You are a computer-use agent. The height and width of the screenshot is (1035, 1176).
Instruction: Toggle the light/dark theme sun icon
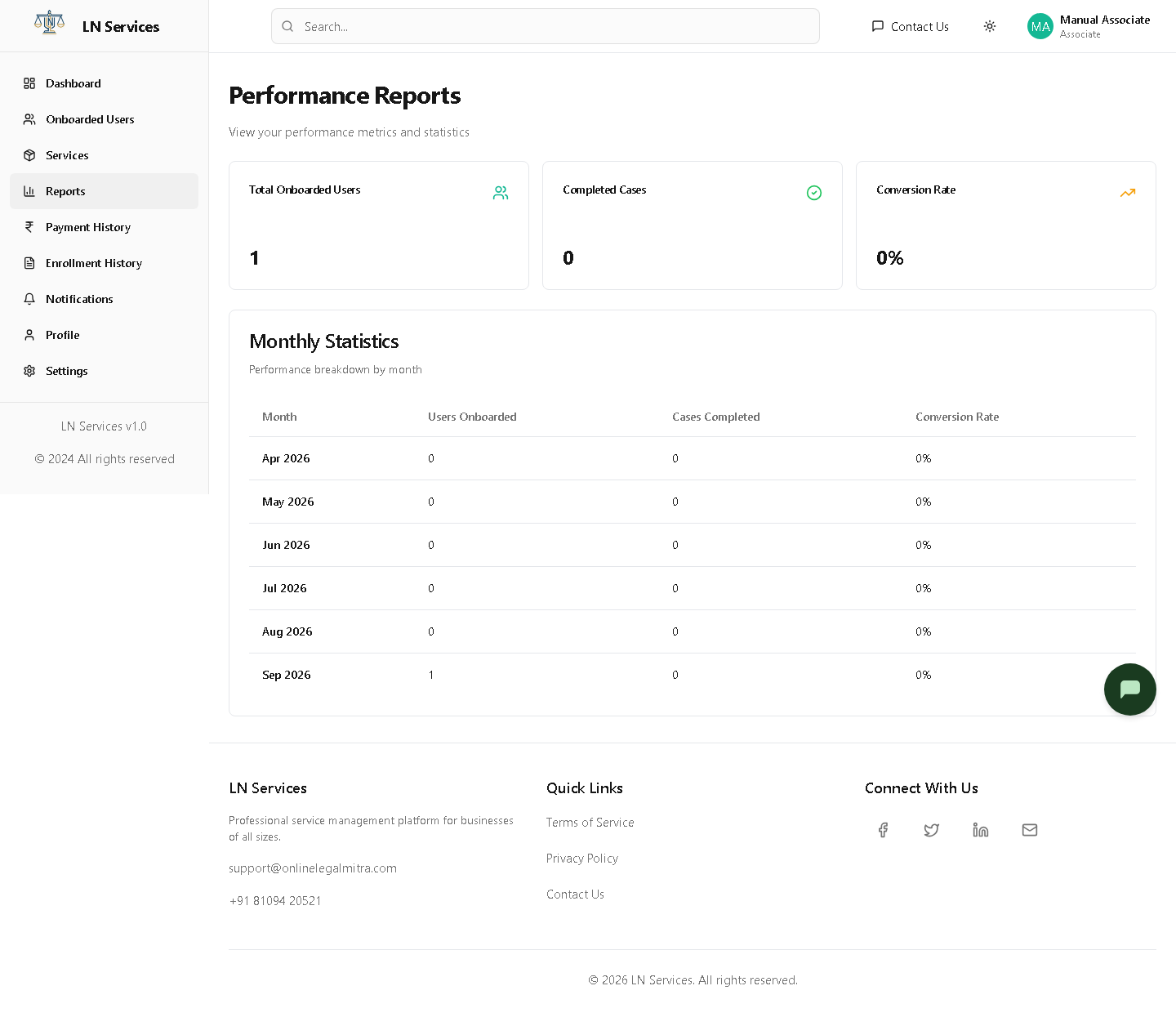pos(990,26)
